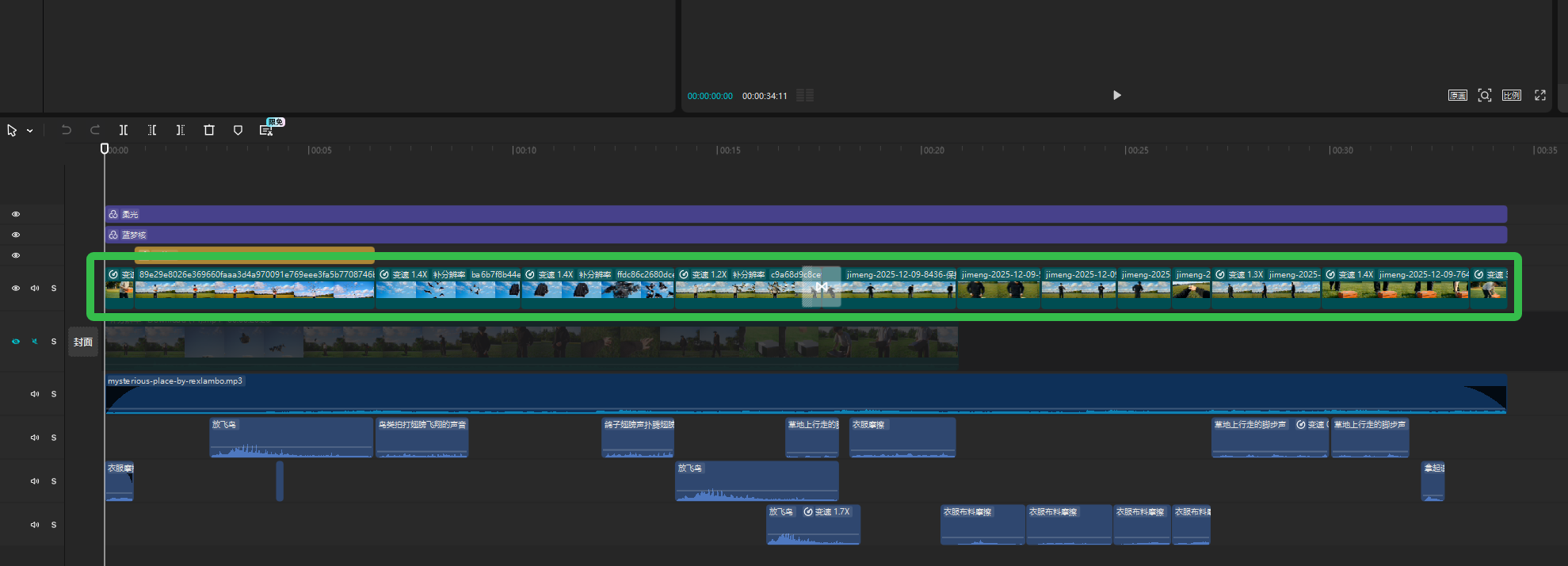This screenshot has width=1568, height=566.
Task: Click the trash delete icon
Action: pos(209,130)
